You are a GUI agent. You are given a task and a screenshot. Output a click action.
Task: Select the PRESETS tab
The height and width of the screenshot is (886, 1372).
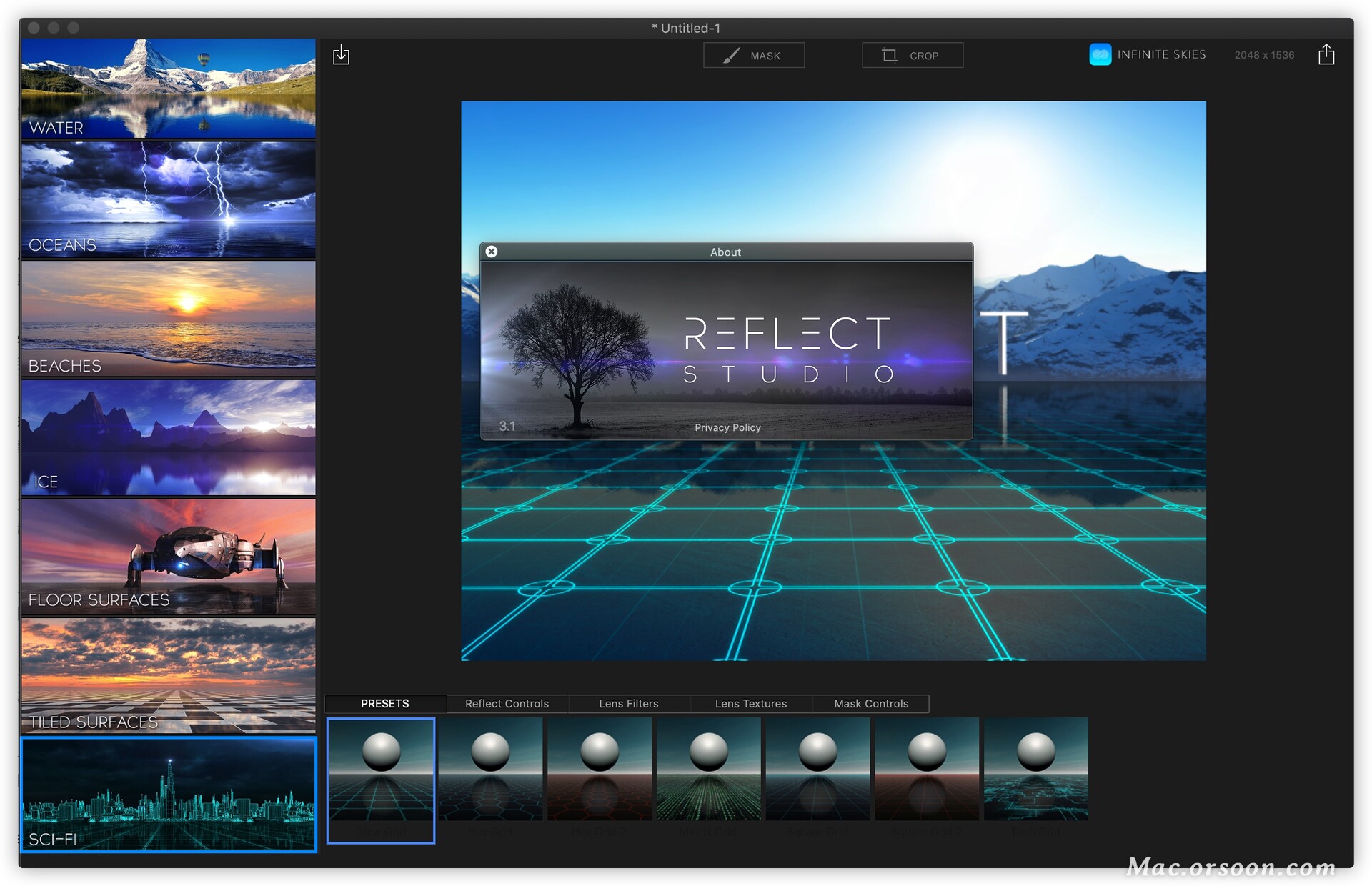(x=384, y=704)
